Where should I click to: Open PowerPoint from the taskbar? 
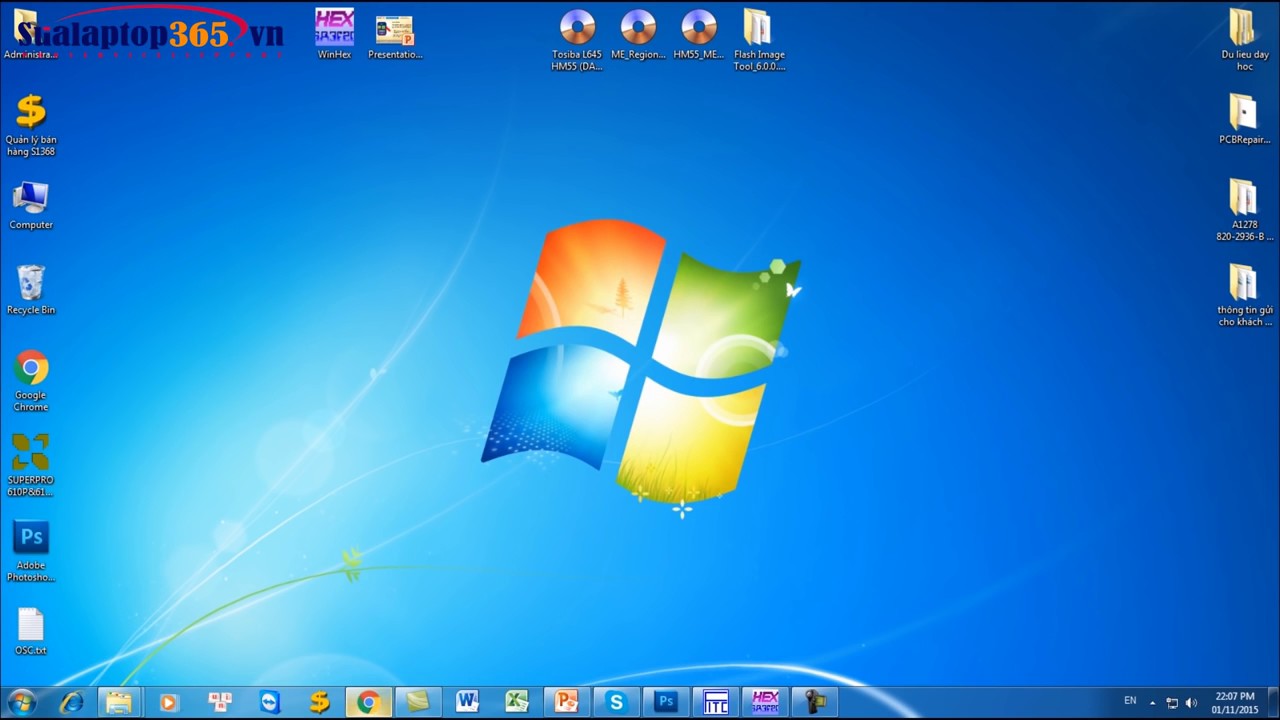point(566,702)
